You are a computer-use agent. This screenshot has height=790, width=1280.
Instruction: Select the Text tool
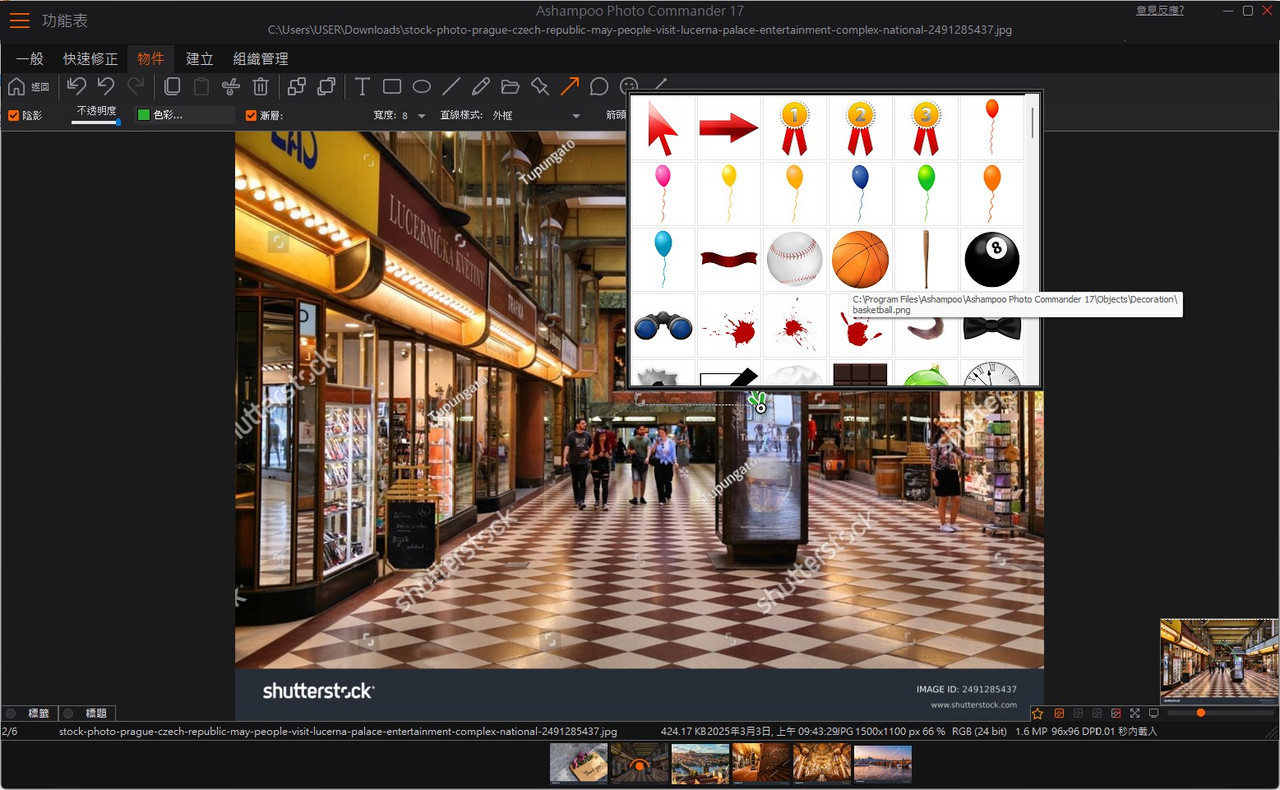(362, 87)
